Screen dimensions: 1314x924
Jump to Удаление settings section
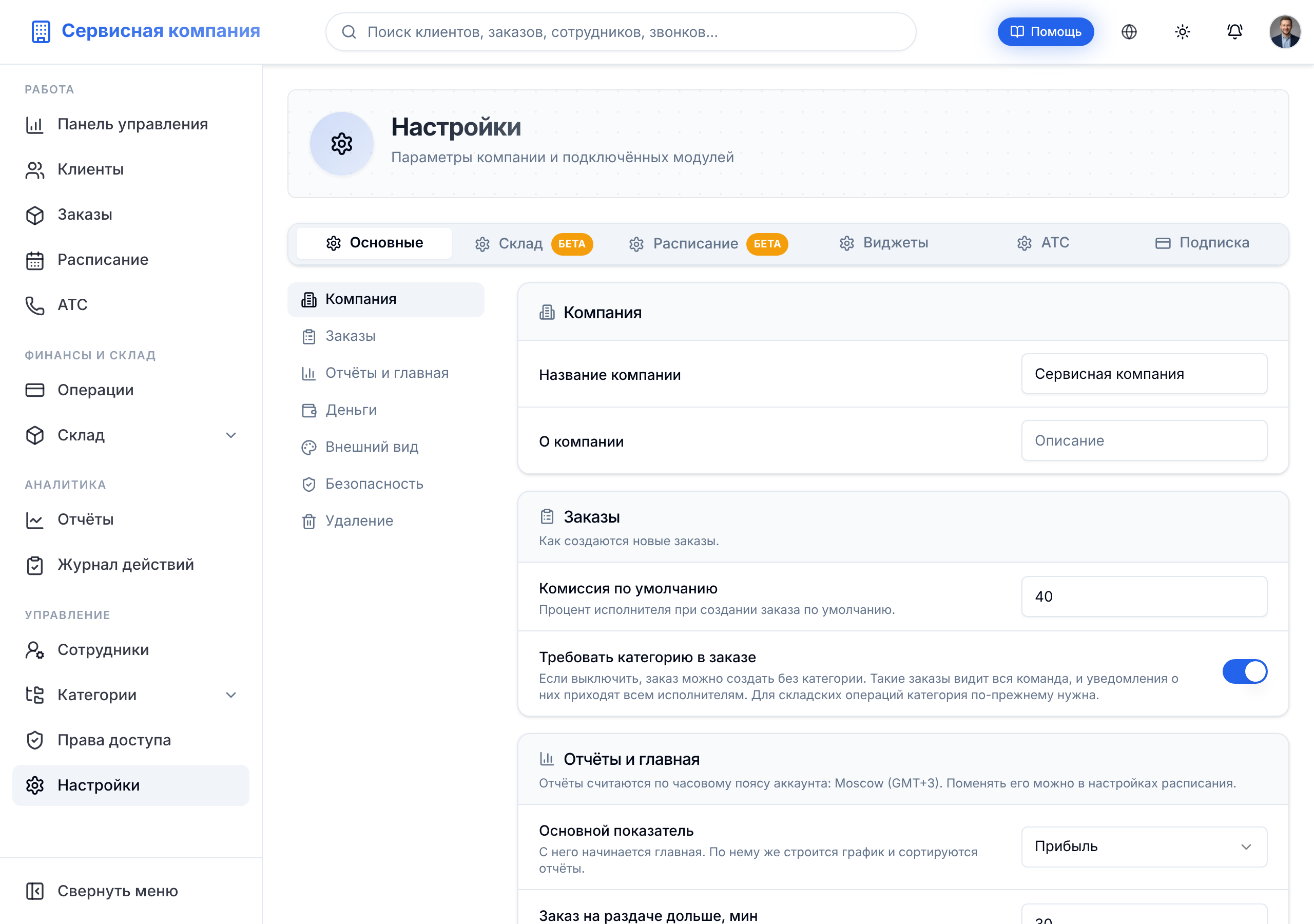click(385, 521)
